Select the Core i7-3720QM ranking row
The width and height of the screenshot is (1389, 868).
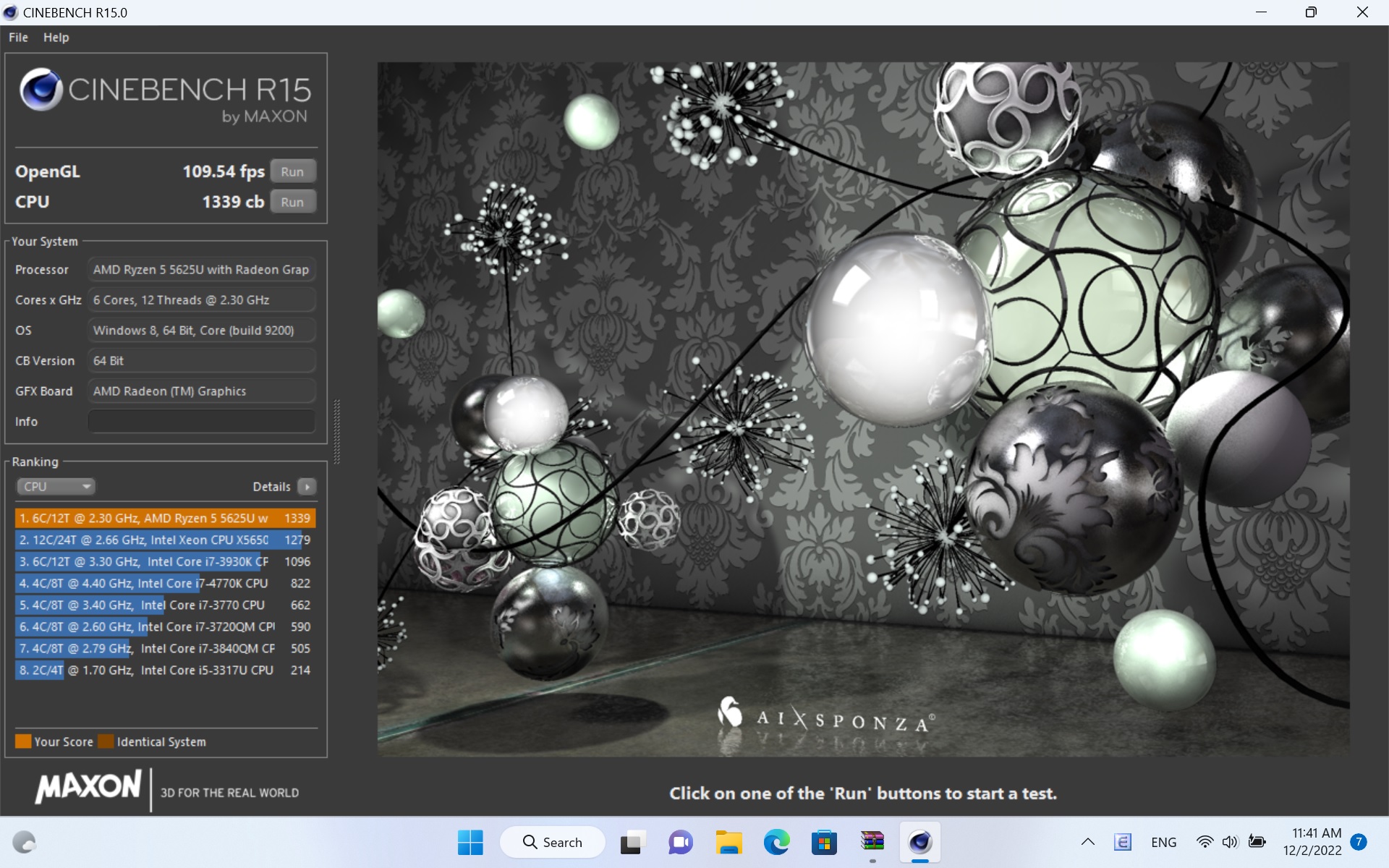(x=165, y=626)
